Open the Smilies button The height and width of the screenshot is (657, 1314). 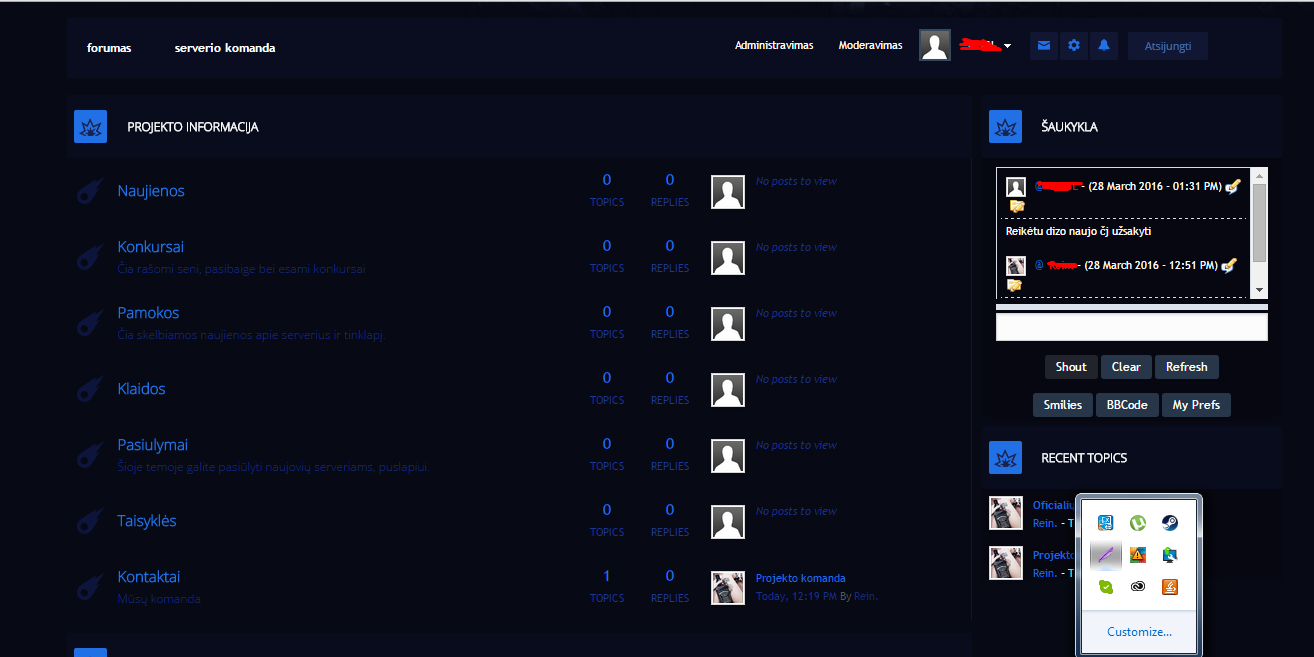tap(1063, 405)
